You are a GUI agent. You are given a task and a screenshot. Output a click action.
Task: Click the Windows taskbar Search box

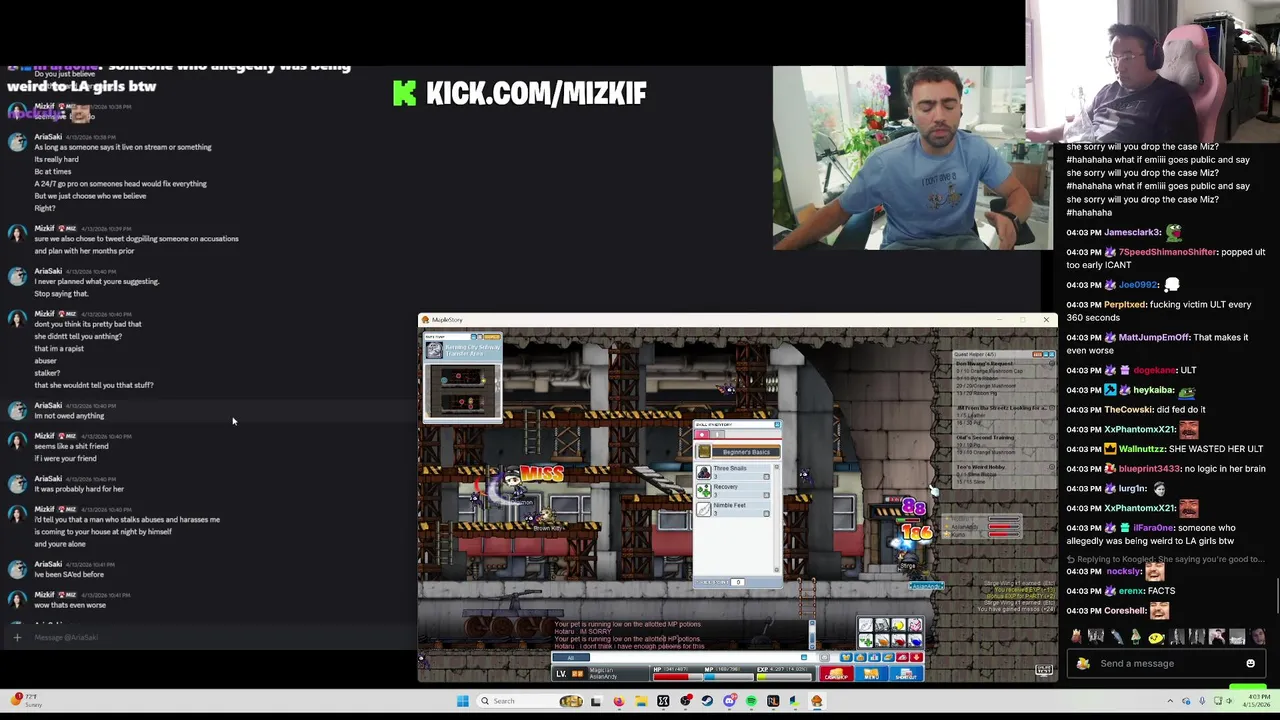coord(530,701)
